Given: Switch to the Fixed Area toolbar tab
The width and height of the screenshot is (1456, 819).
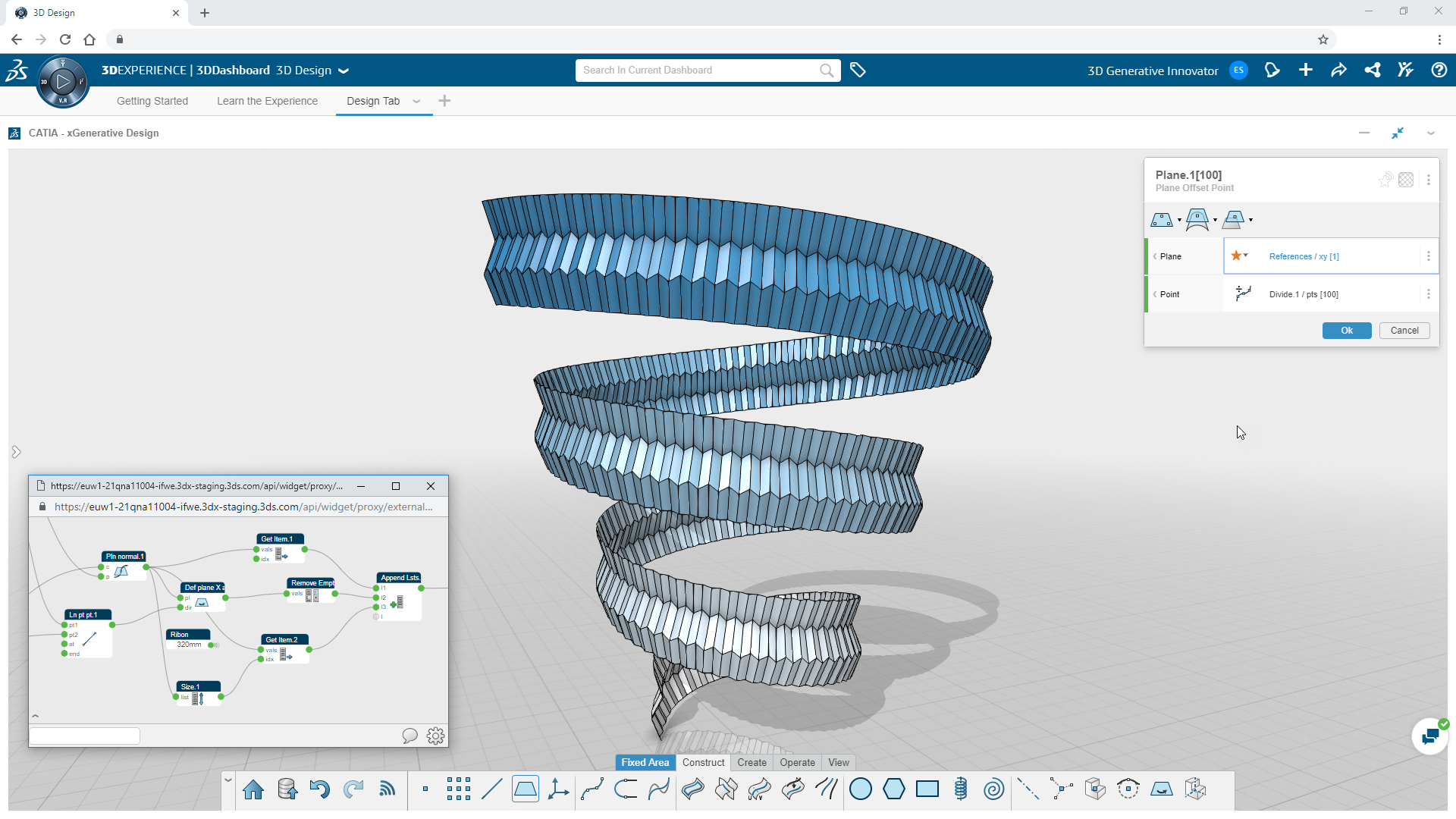Looking at the screenshot, I should coord(645,763).
